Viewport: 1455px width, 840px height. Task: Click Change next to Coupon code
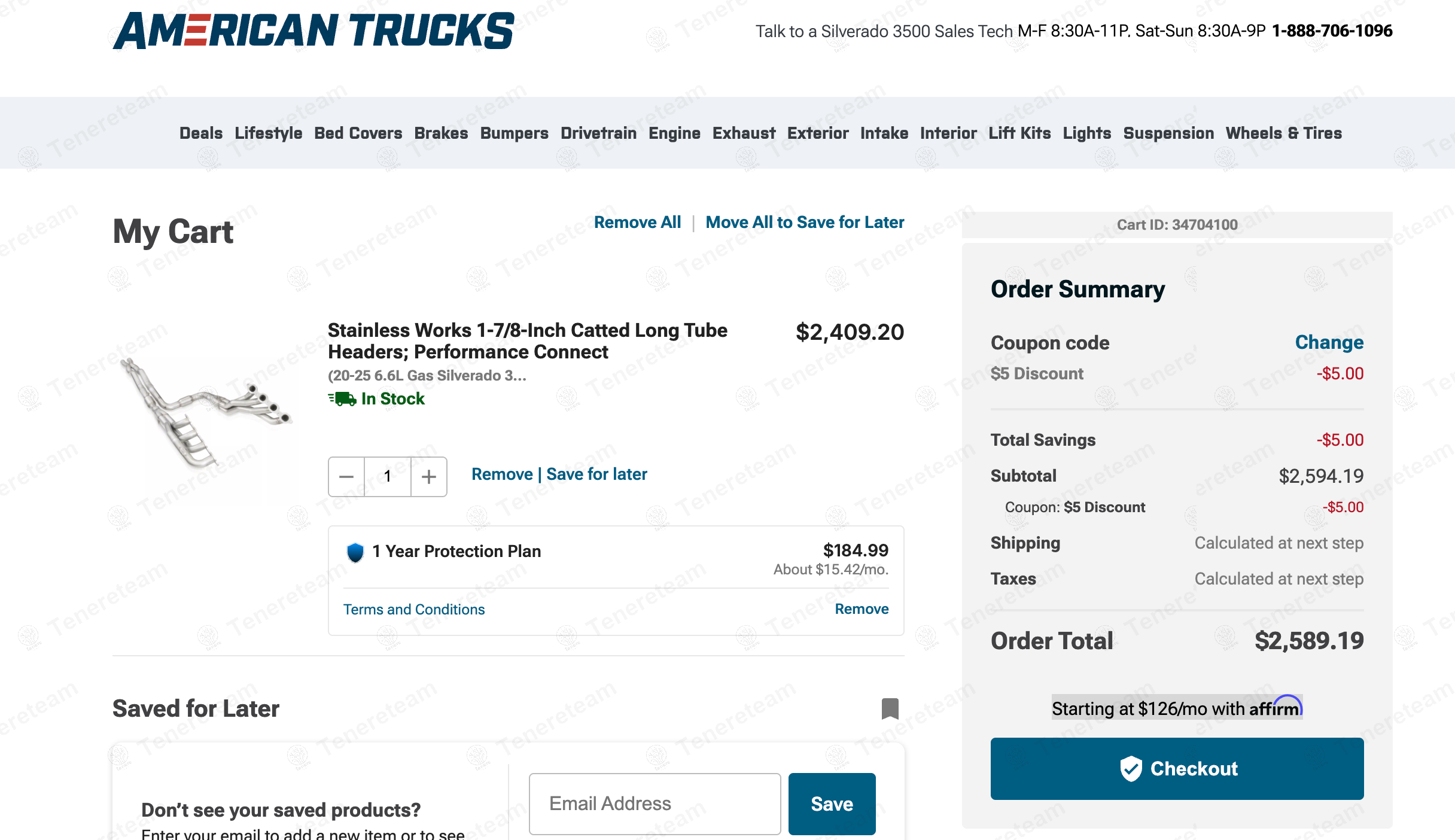(1329, 342)
